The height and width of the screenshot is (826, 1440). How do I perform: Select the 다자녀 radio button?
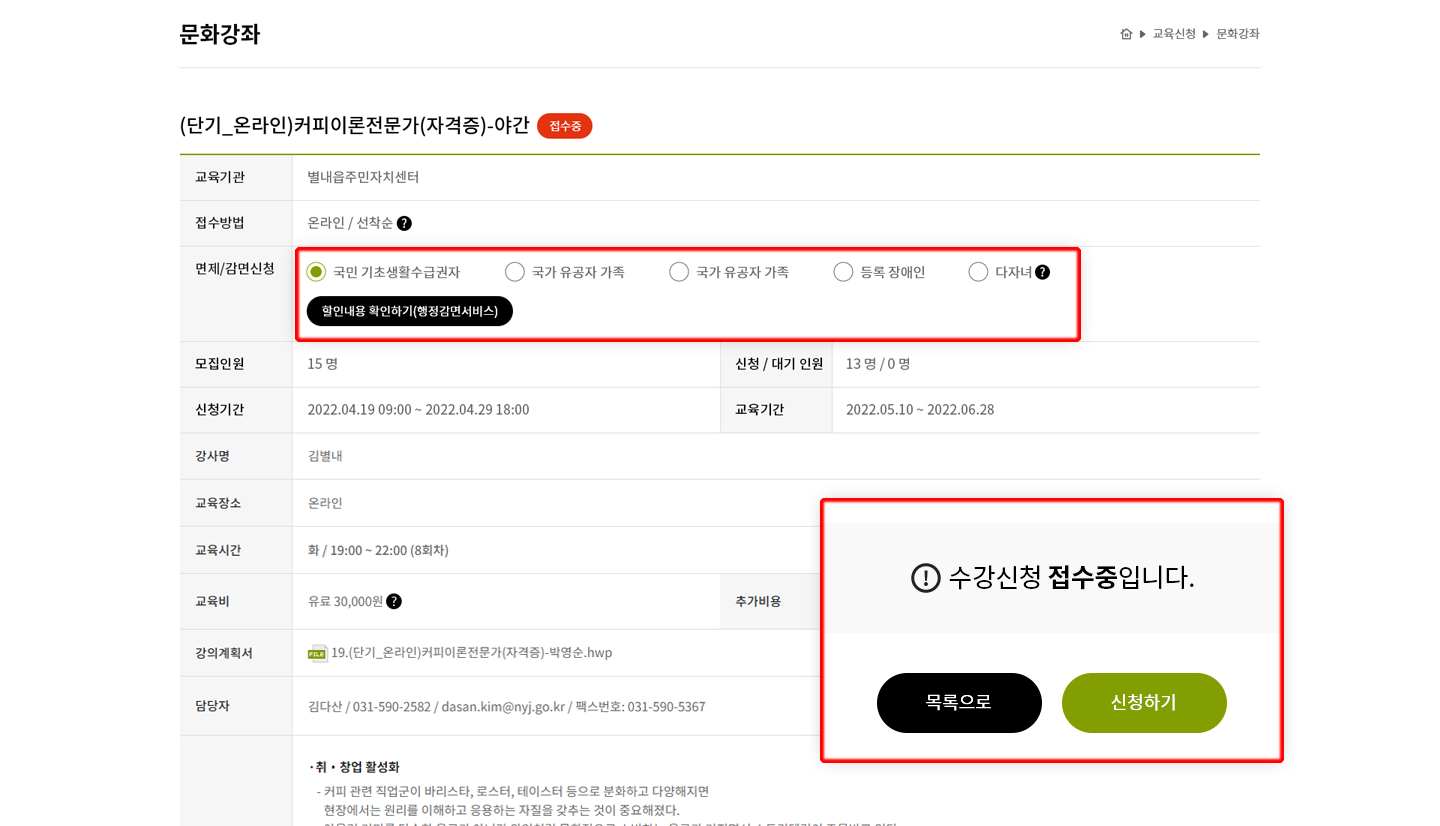[978, 272]
